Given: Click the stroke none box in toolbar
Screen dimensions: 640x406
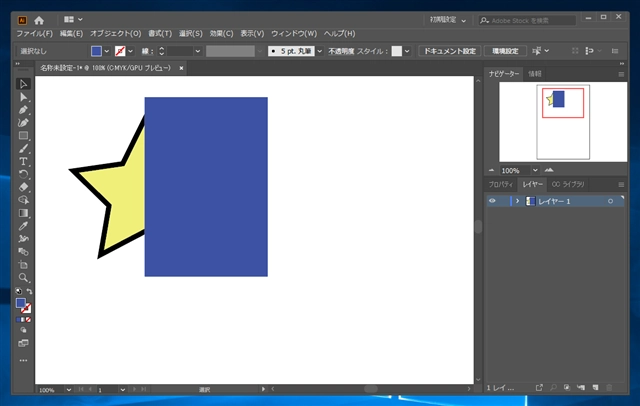Looking at the screenshot, I should coord(27,308).
